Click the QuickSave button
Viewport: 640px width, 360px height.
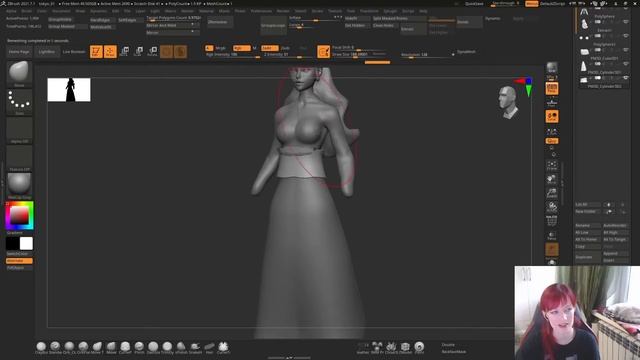click(x=474, y=4)
